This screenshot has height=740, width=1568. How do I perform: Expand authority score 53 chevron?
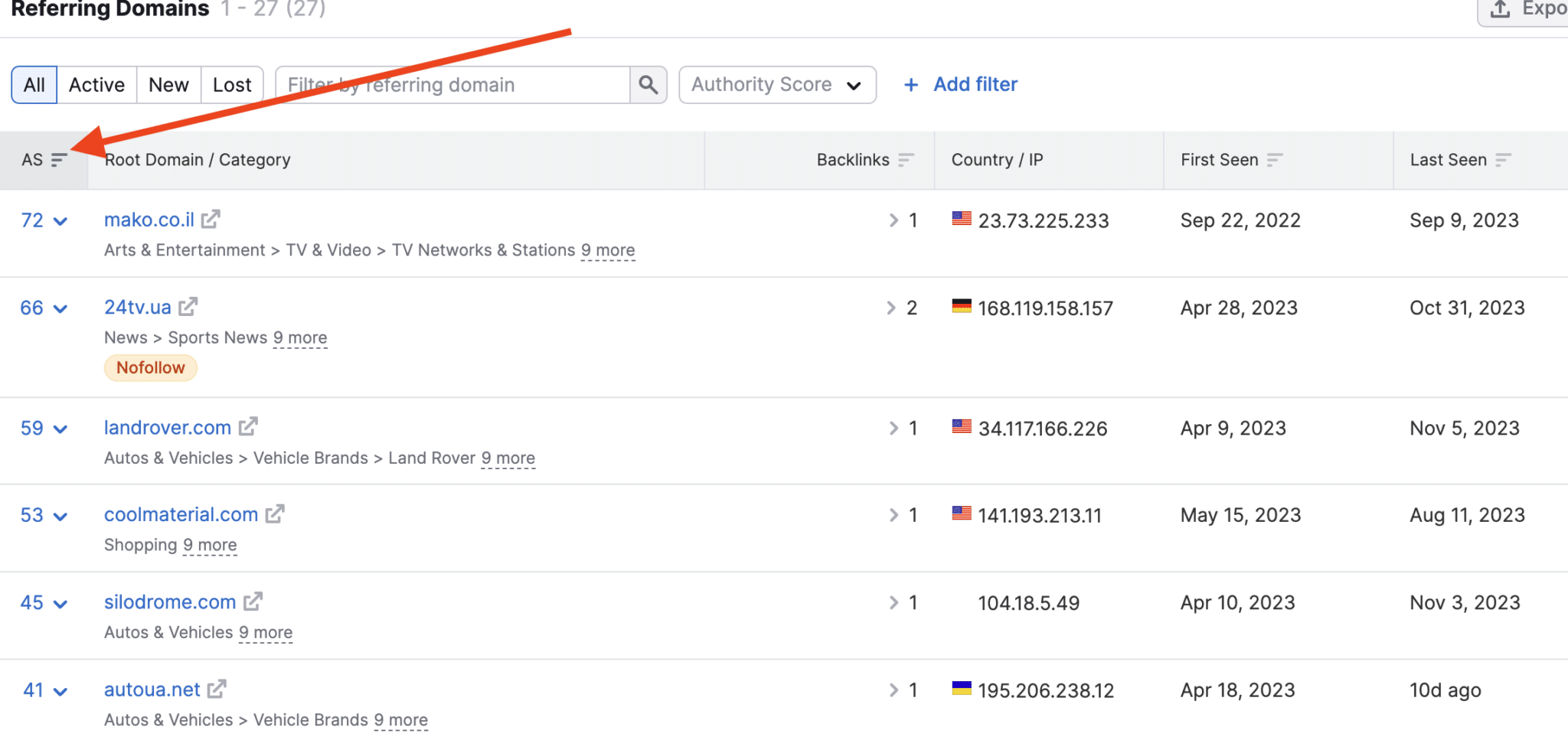60,517
